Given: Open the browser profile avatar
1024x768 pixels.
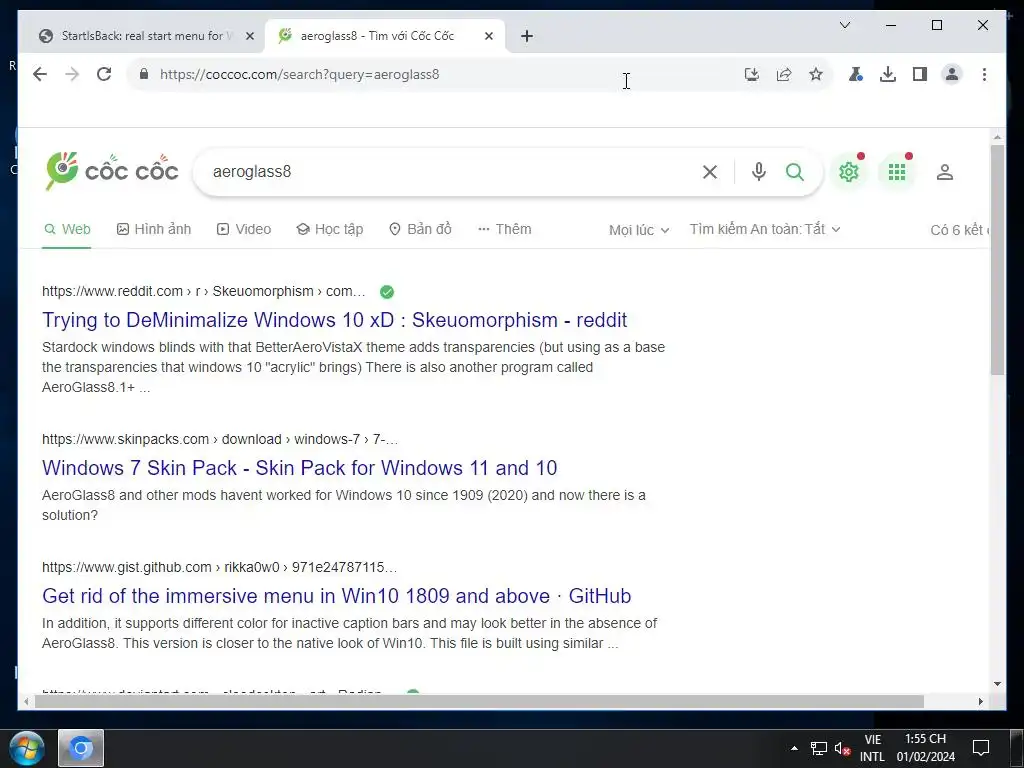Looking at the screenshot, I should tap(952, 74).
